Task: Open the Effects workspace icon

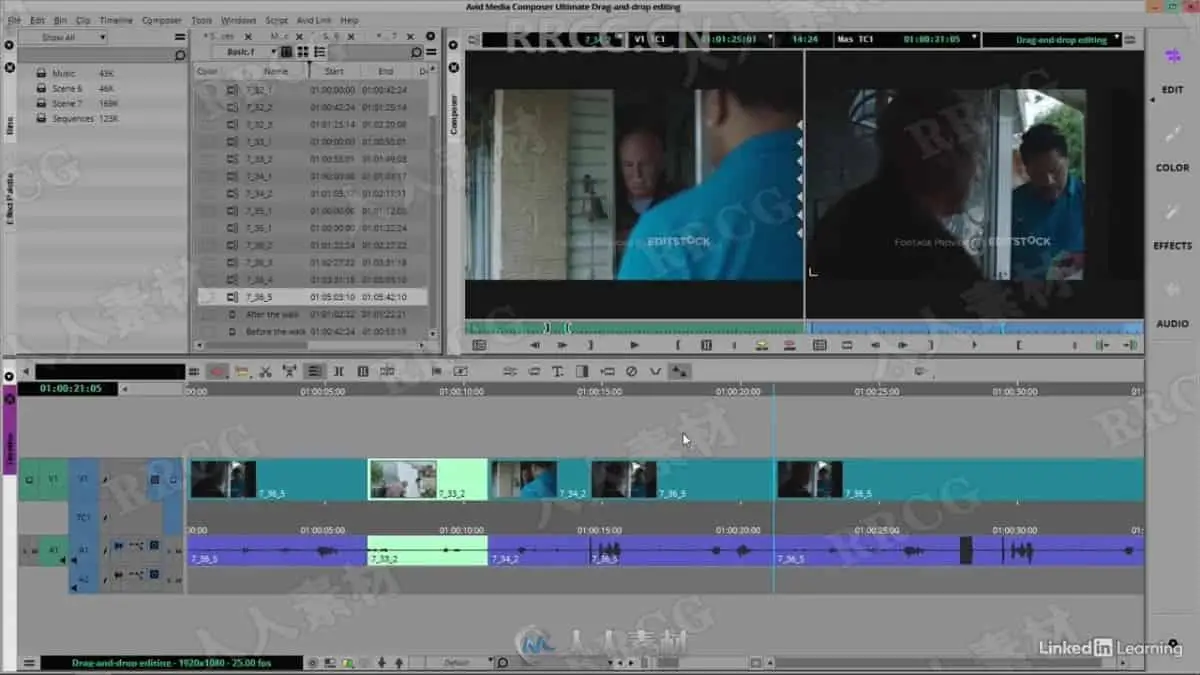Action: coord(1172,212)
